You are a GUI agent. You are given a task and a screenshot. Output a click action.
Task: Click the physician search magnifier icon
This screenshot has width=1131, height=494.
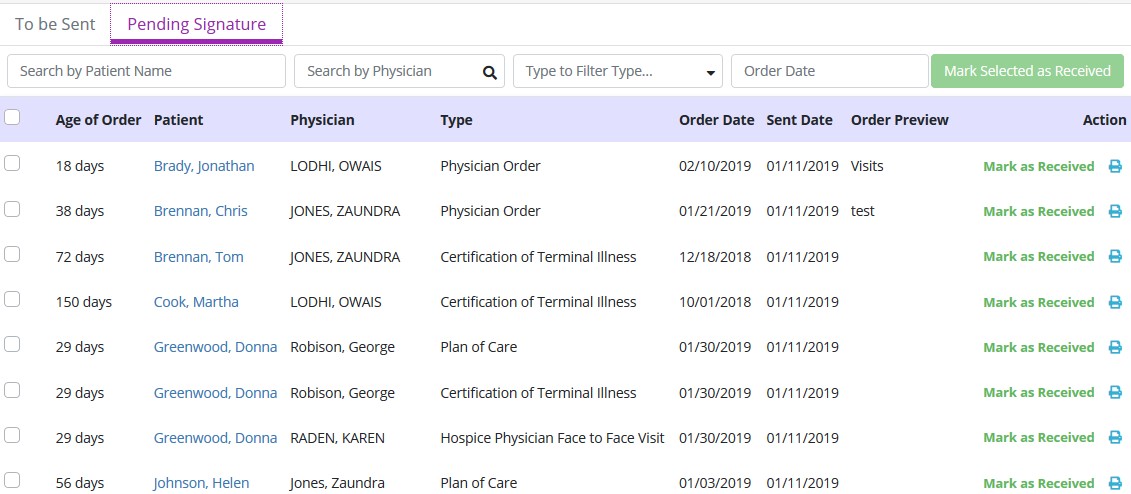[x=489, y=72]
